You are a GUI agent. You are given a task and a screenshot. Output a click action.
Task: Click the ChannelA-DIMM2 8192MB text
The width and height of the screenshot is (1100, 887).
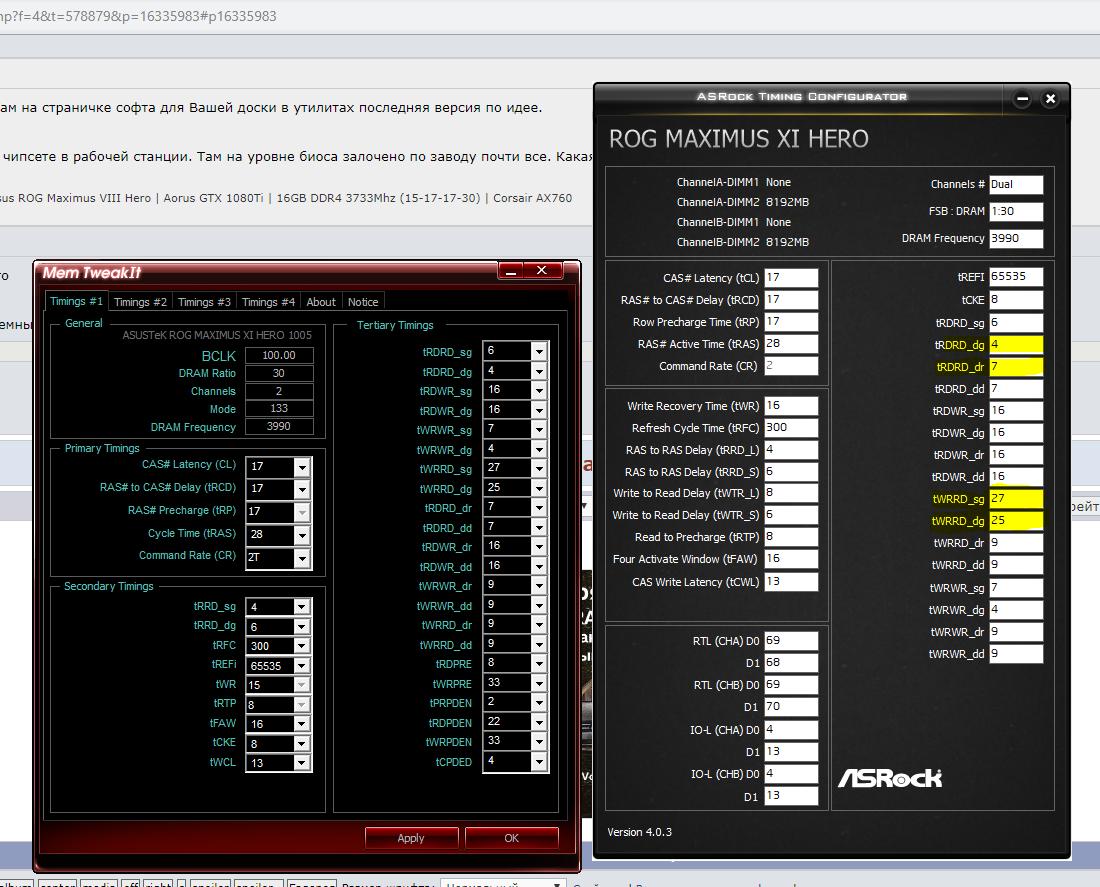point(742,202)
